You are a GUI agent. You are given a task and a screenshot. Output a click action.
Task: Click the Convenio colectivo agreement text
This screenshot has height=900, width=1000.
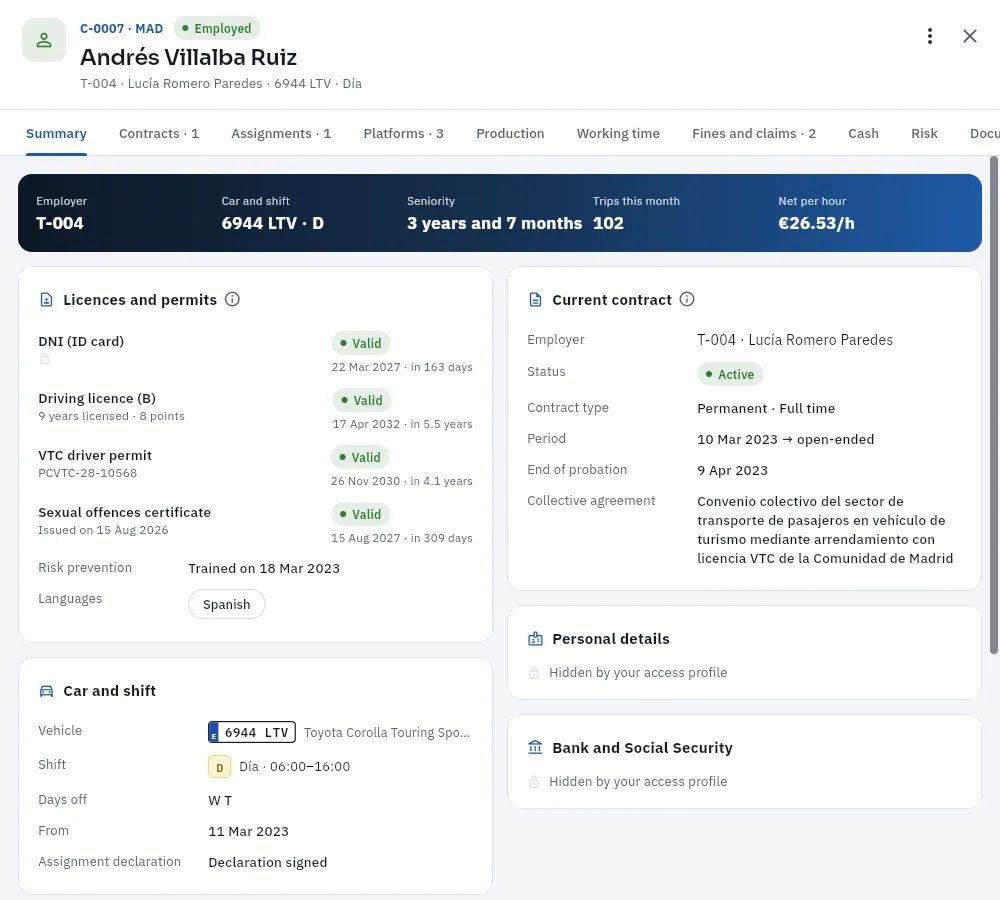pos(825,529)
